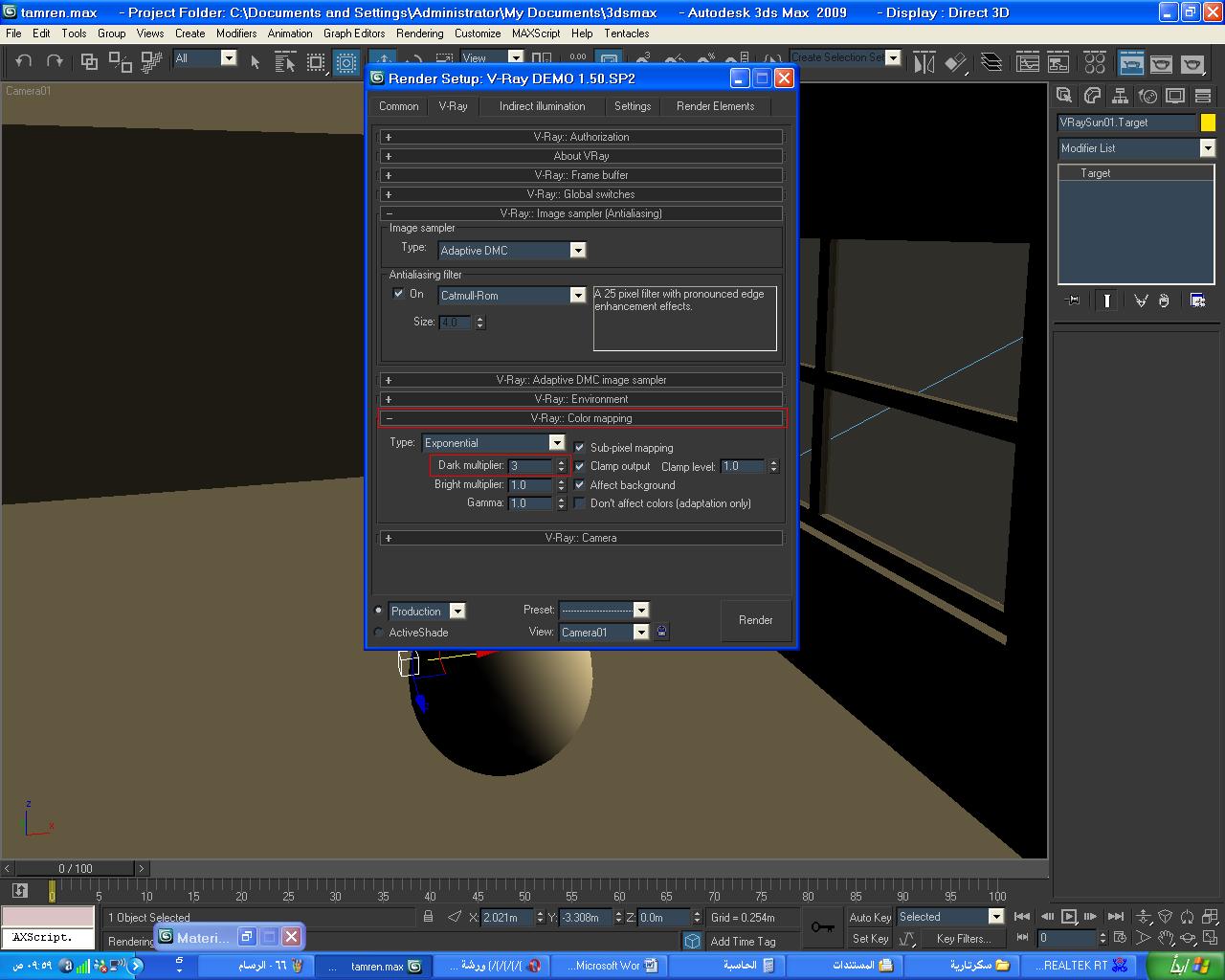Select the ActiveShade radio button

[x=379, y=633]
